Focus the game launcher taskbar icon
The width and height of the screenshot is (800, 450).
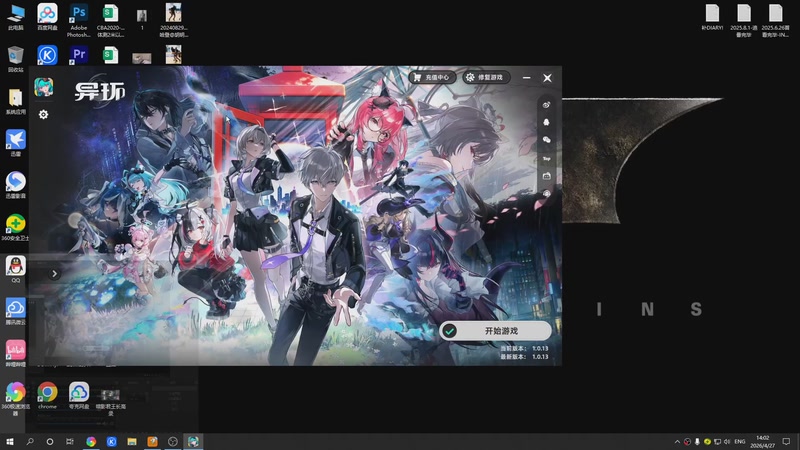coord(193,441)
